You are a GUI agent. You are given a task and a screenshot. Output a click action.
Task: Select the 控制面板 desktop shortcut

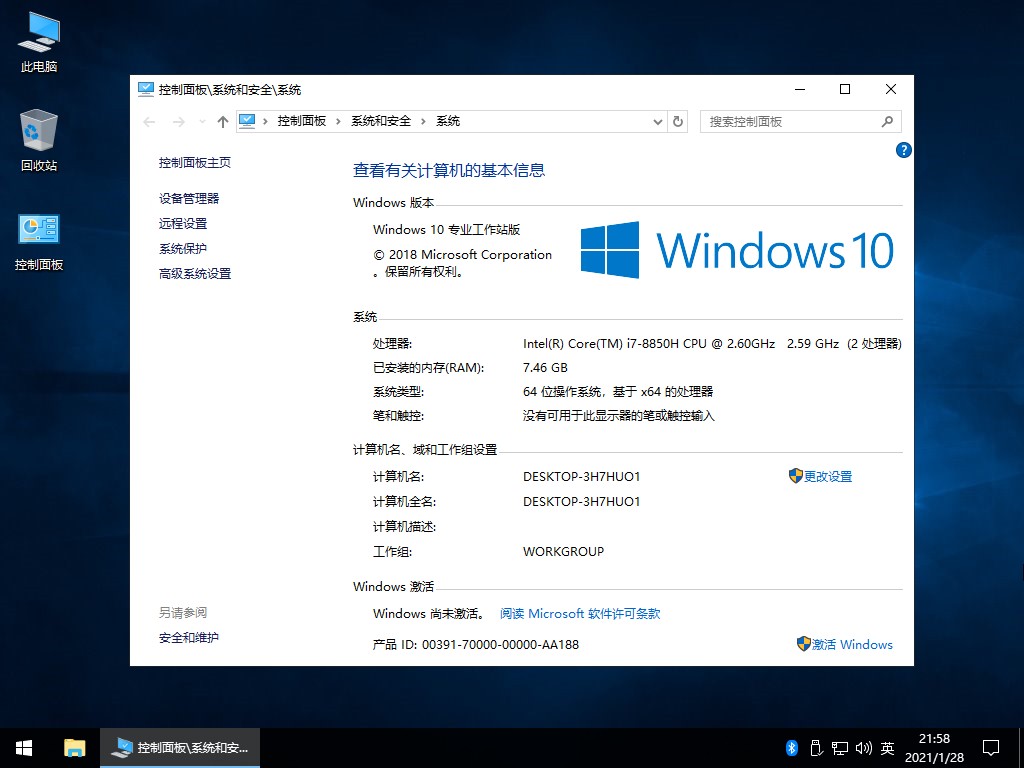pyautogui.click(x=39, y=242)
